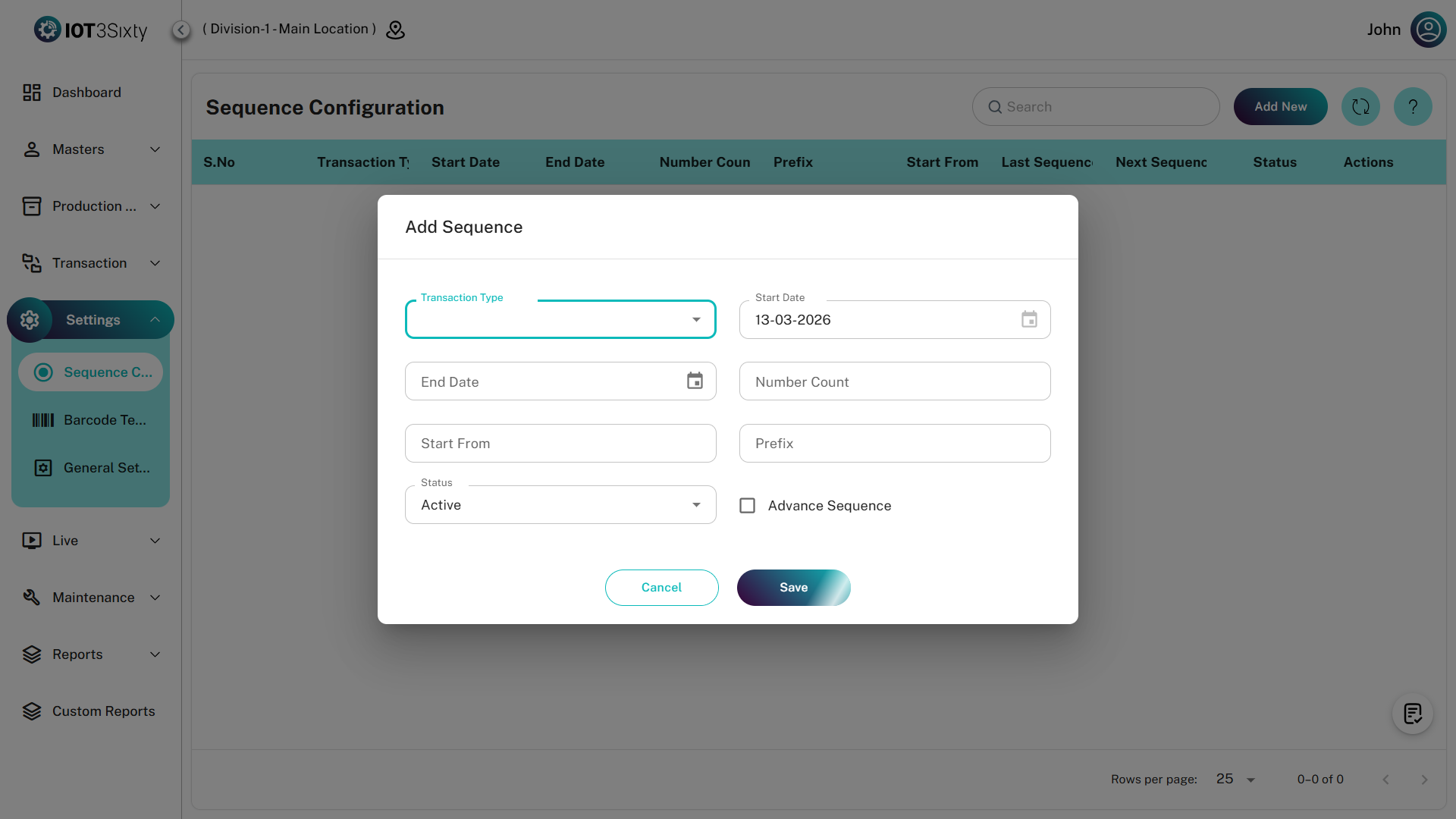Open the Status Active dropdown

pos(560,505)
